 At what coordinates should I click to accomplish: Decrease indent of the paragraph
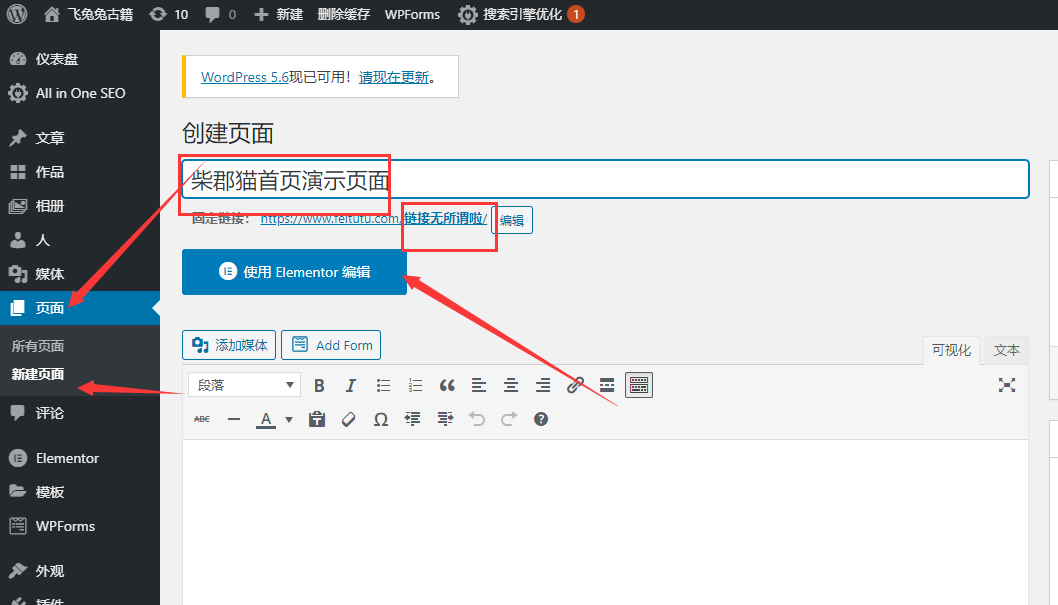[412, 419]
